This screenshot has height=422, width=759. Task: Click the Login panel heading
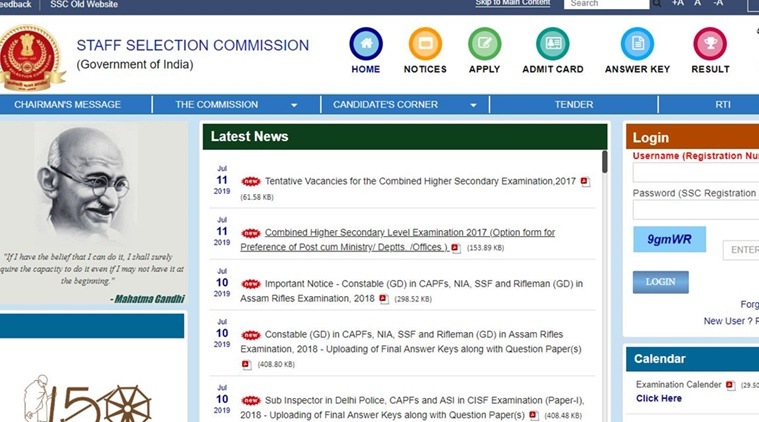tap(650, 138)
